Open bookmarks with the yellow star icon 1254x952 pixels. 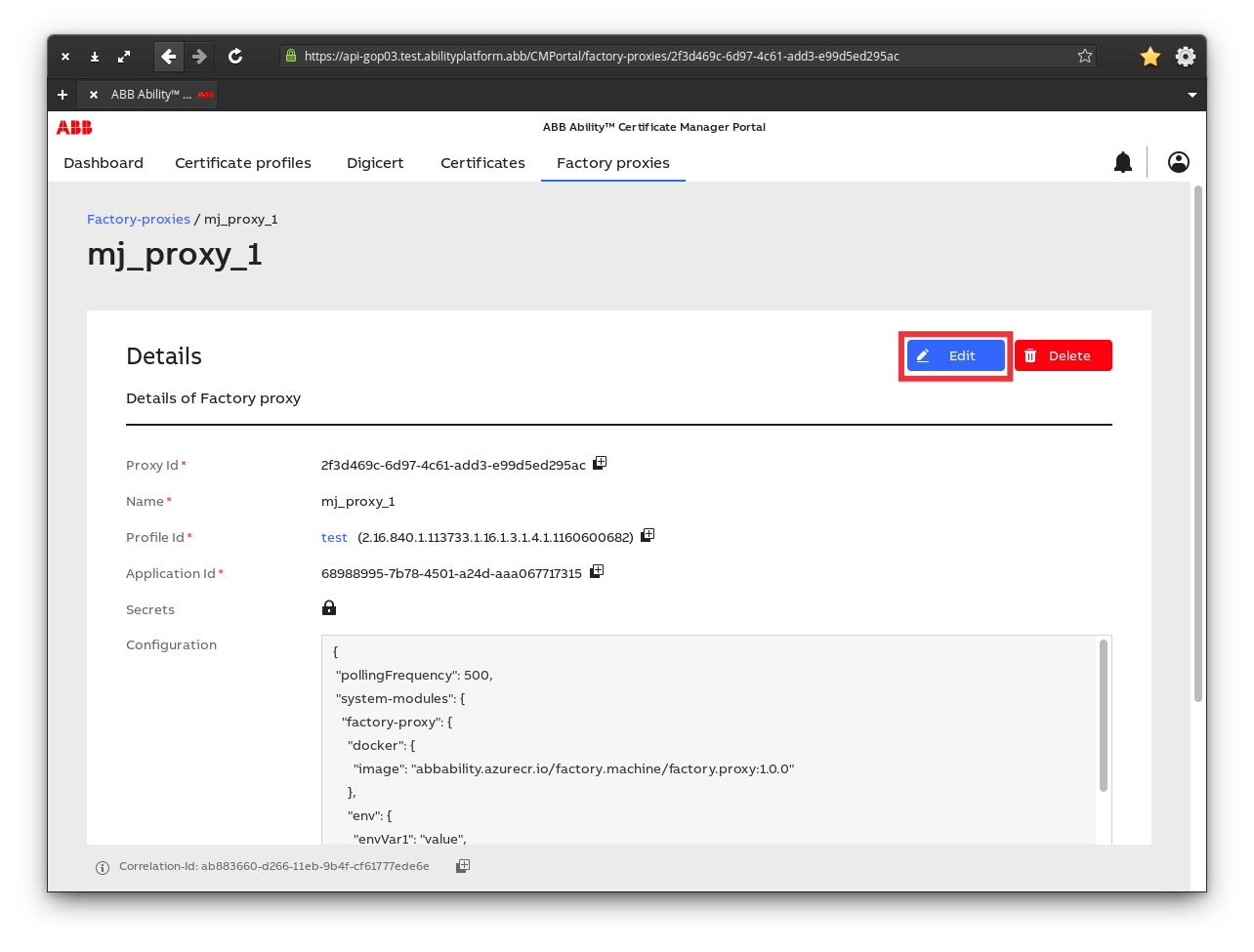[1150, 57]
